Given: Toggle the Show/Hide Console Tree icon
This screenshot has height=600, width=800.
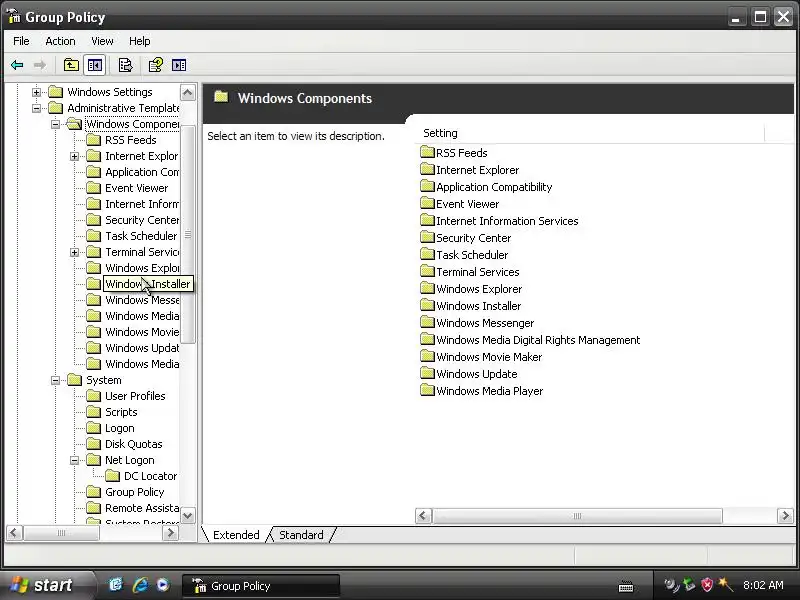Looking at the screenshot, I should pos(95,65).
